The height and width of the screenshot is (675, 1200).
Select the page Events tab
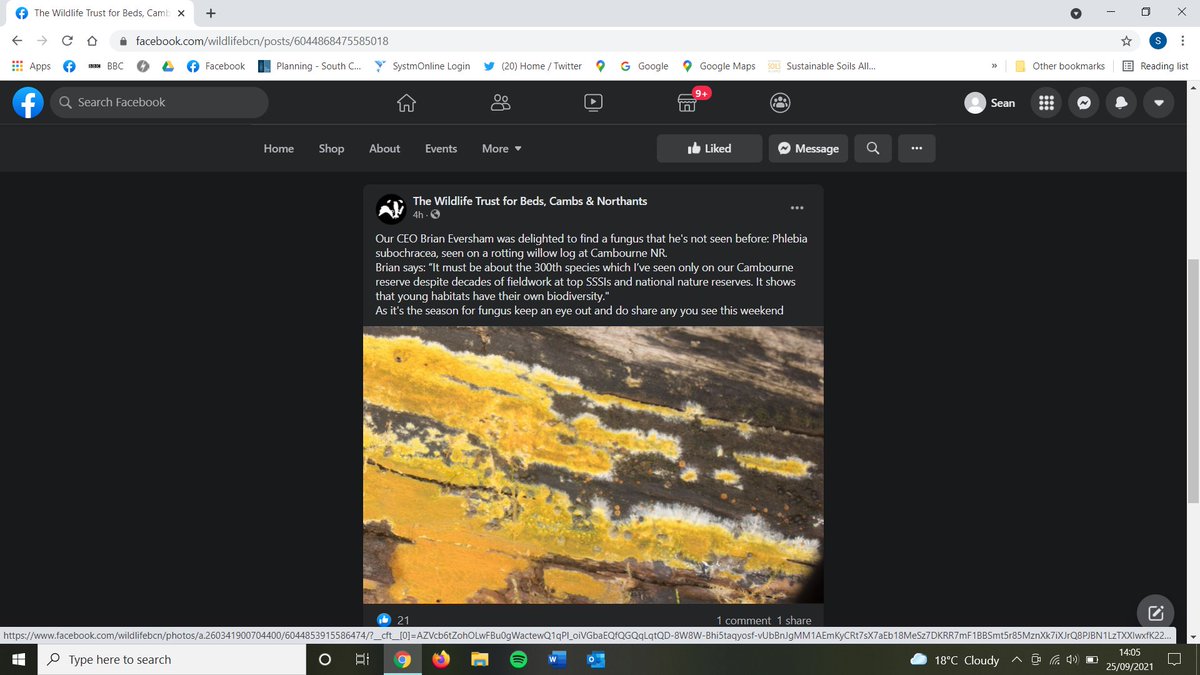point(441,148)
